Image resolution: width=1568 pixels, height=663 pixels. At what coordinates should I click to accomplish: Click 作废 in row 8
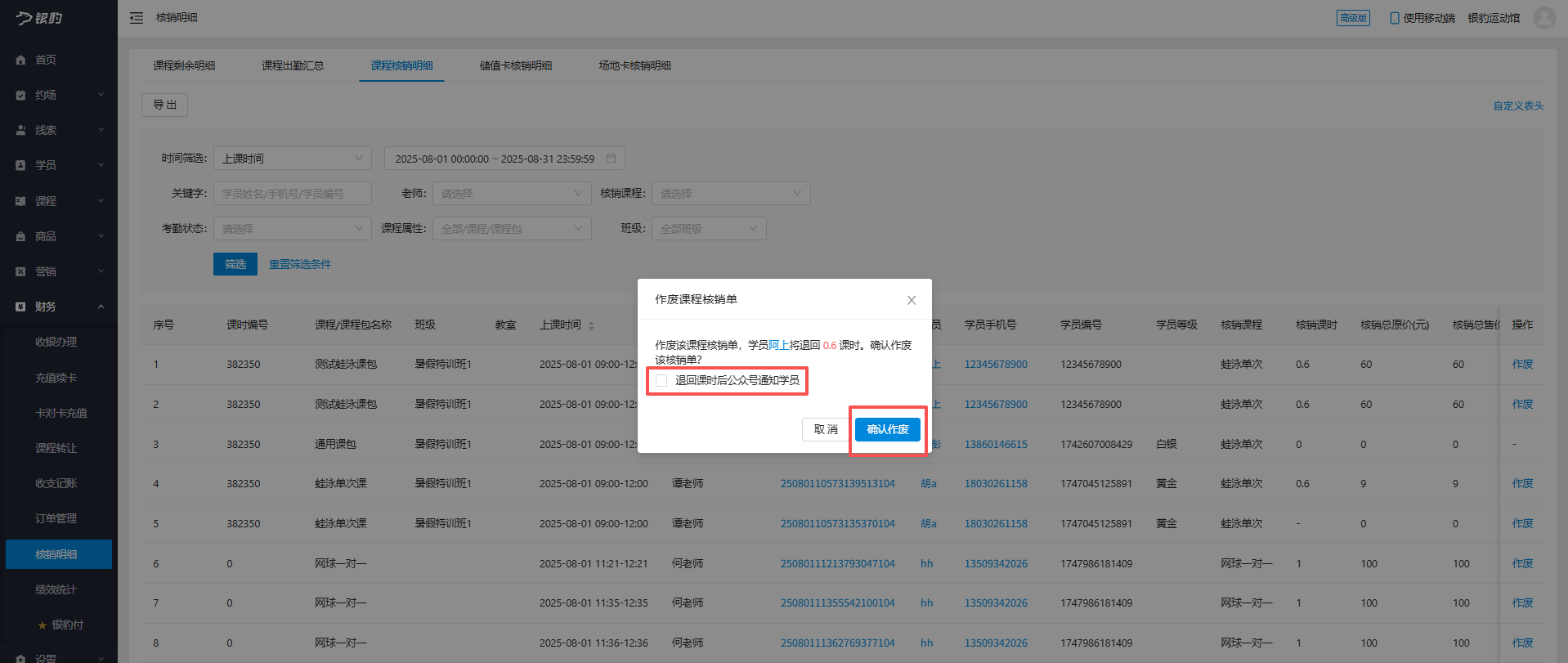[1522, 643]
